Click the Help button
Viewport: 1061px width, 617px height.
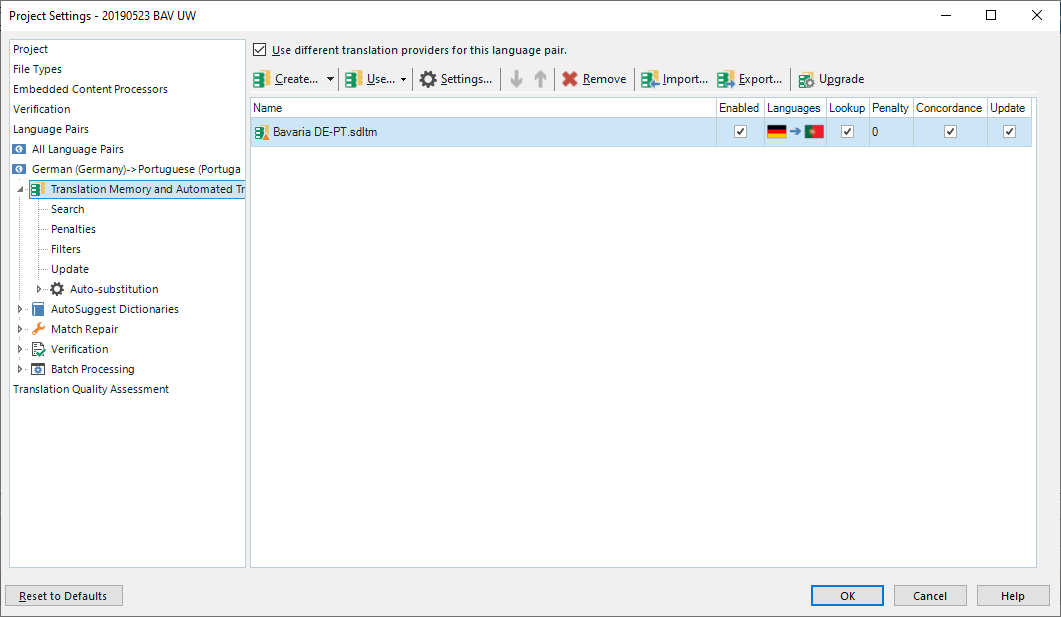tap(1013, 596)
